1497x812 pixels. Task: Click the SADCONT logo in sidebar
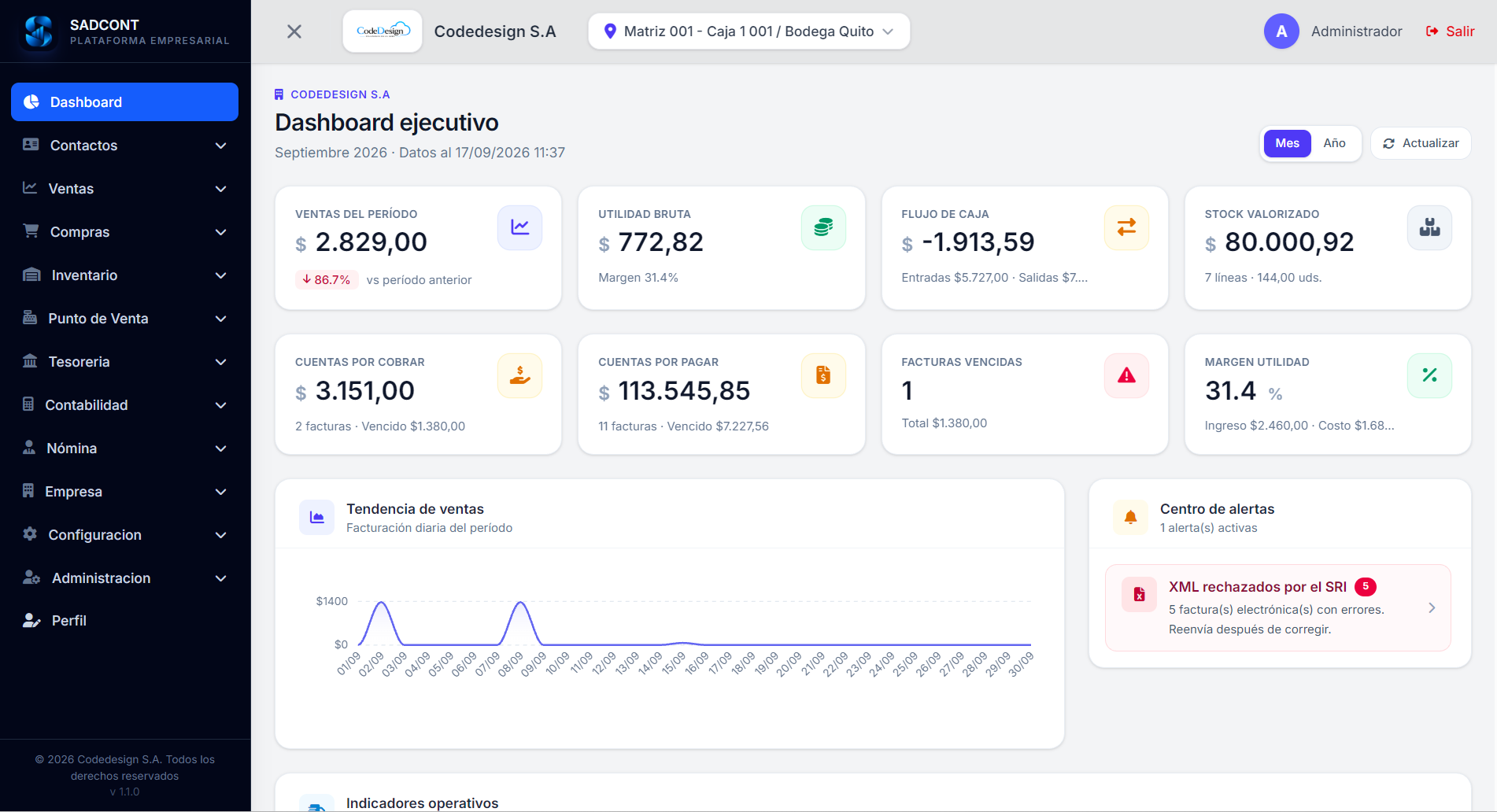coord(39,31)
